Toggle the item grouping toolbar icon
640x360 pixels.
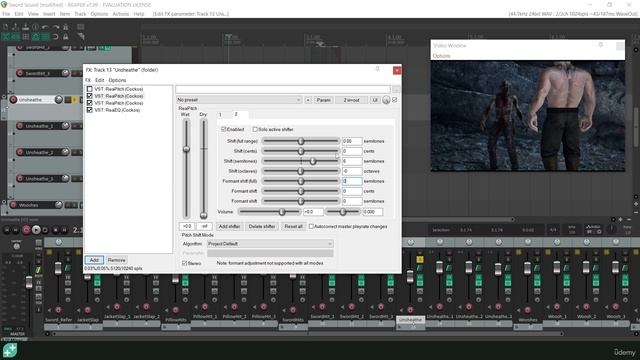coord(16,37)
